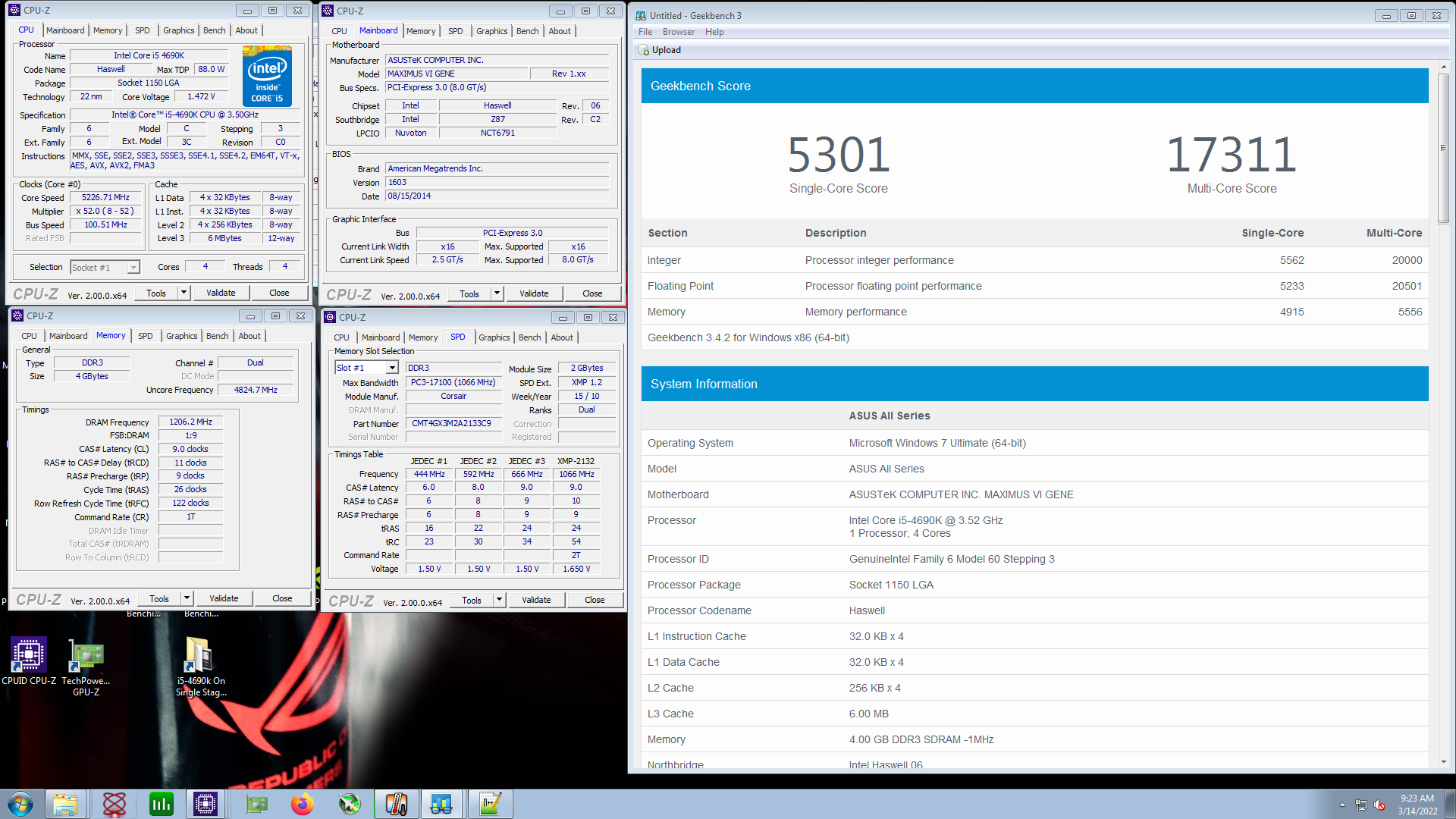Open the taskbar clock showing 9:23 AM
The width and height of the screenshot is (1456, 819).
coord(1417,805)
